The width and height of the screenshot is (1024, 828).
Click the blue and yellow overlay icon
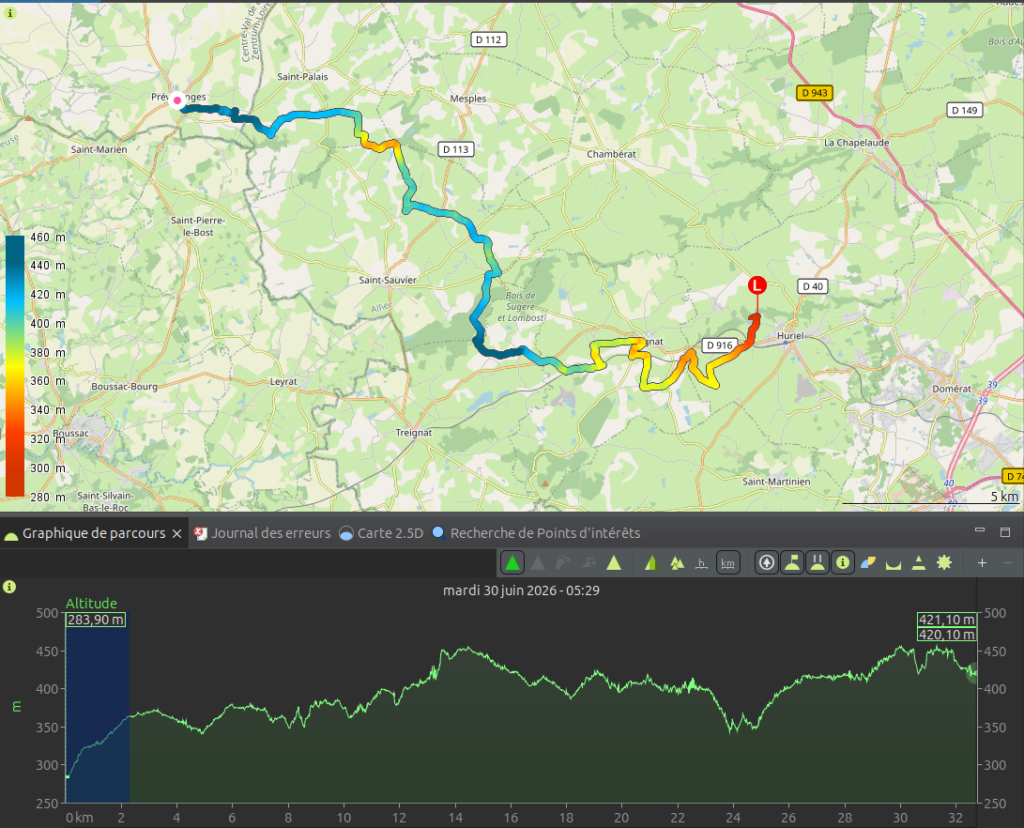[868, 562]
